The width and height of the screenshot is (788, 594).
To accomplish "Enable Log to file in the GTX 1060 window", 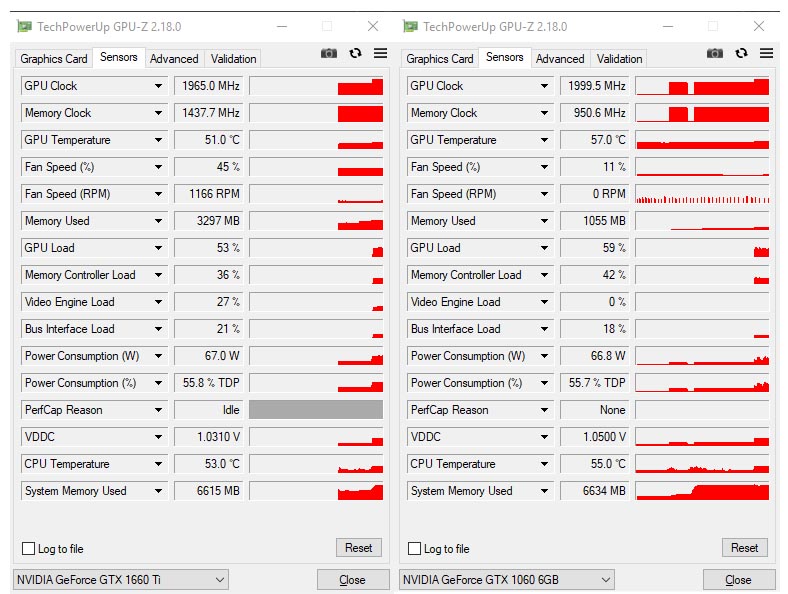I will pyautogui.click(x=415, y=548).
